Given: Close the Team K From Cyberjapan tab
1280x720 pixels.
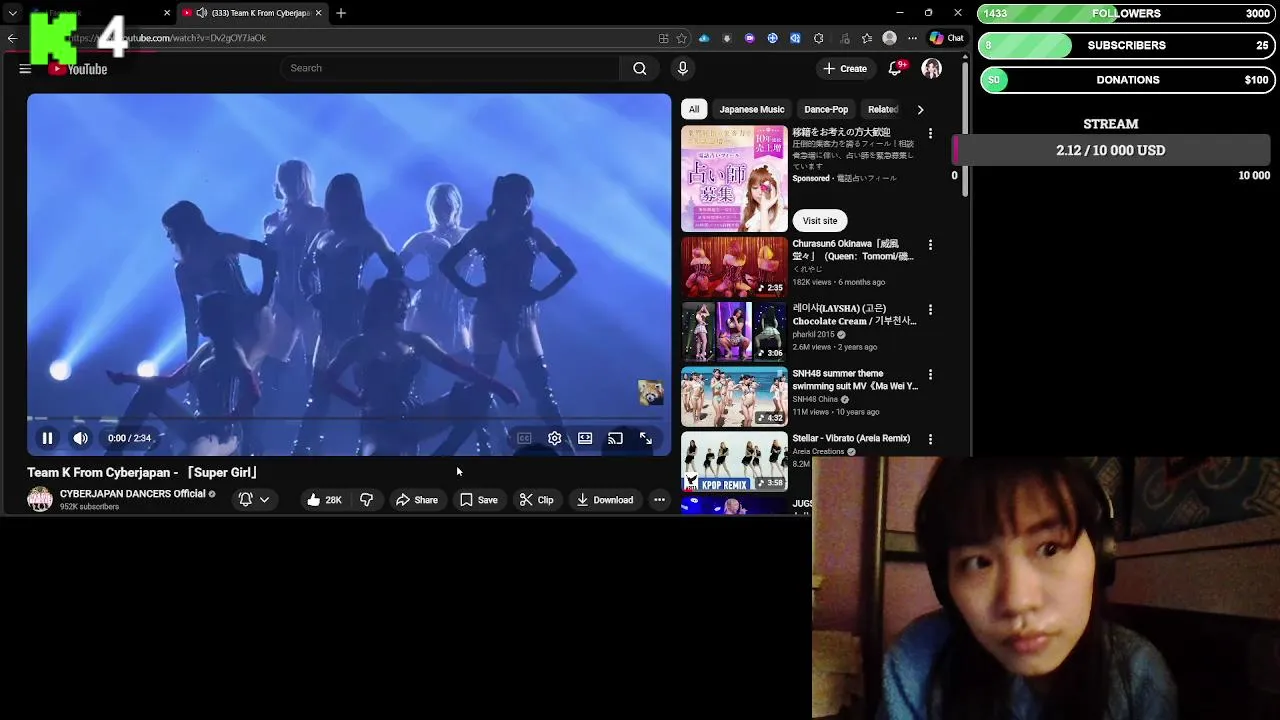Looking at the screenshot, I should pyautogui.click(x=319, y=13).
